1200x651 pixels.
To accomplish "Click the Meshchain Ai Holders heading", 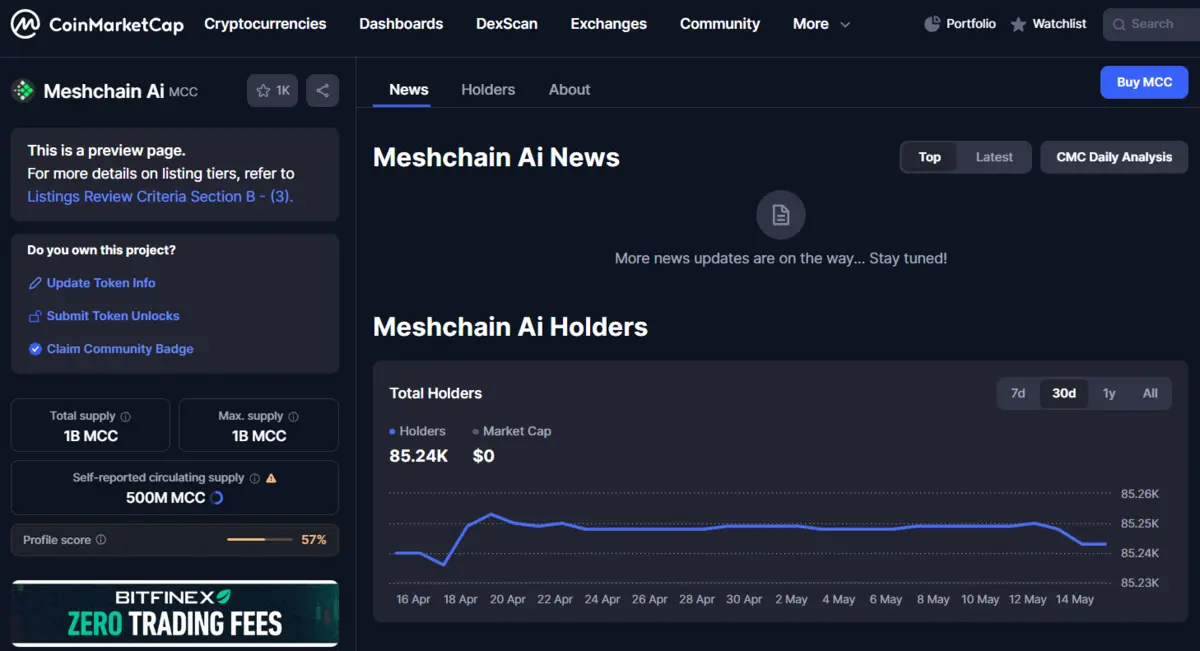I will 510,327.
